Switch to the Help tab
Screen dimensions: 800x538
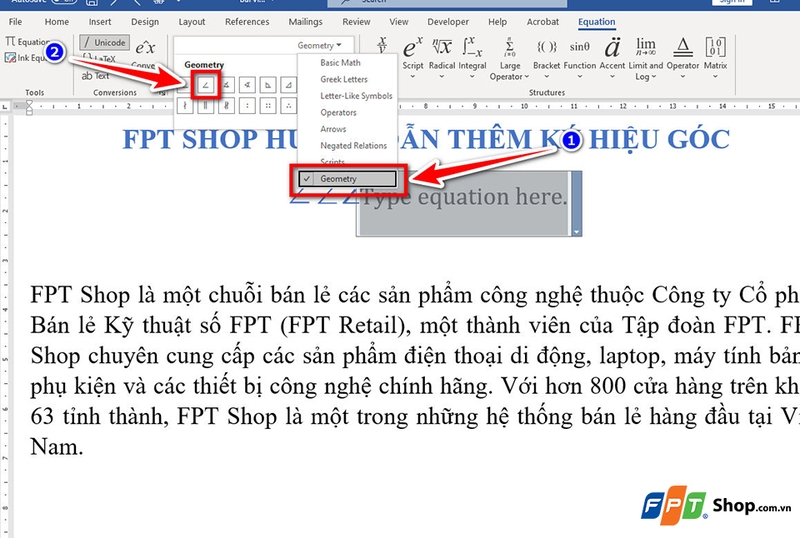[x=497, y=21]
